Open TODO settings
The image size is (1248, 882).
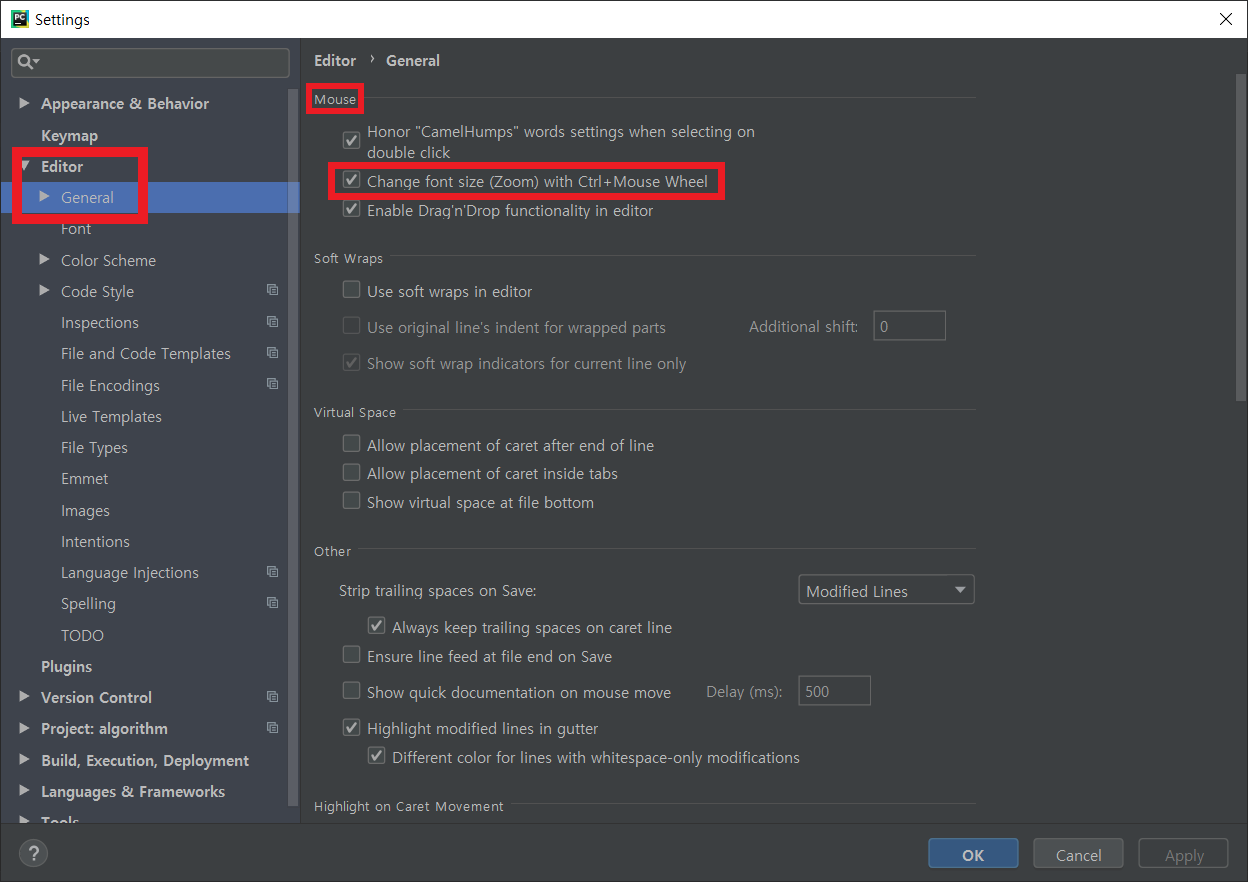point(82,635)
